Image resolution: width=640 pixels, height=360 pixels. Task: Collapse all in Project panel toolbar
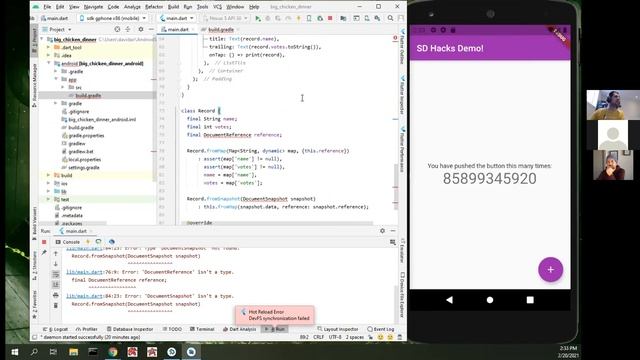tap(128, 29)
